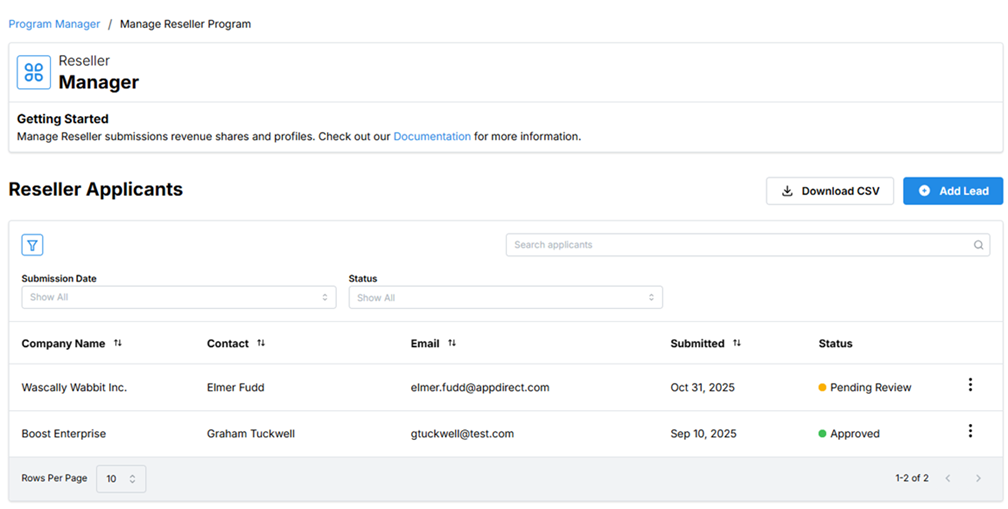
Task: Click the Program Manager breadcrumb
Action: 54,24
